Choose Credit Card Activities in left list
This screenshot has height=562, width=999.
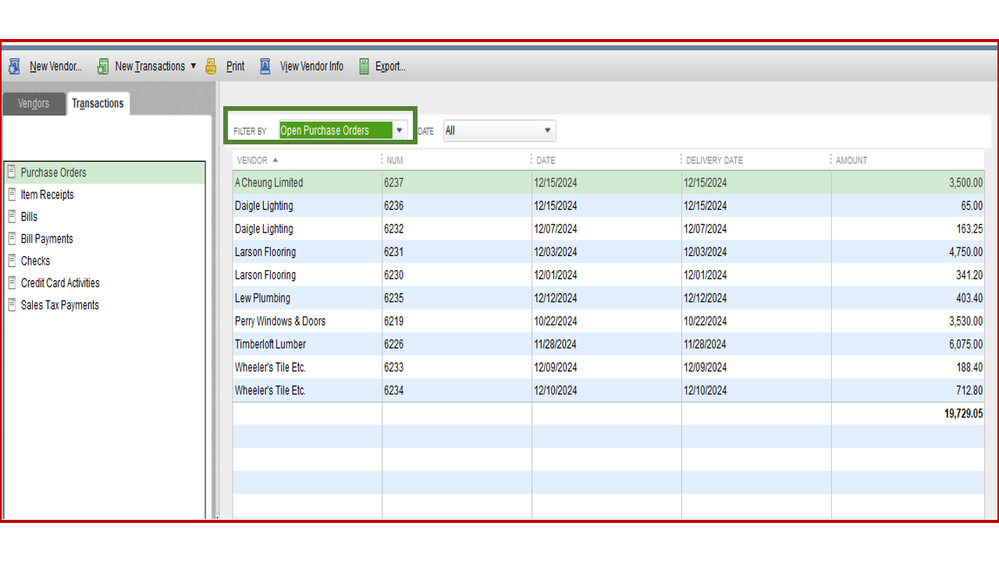60,283
